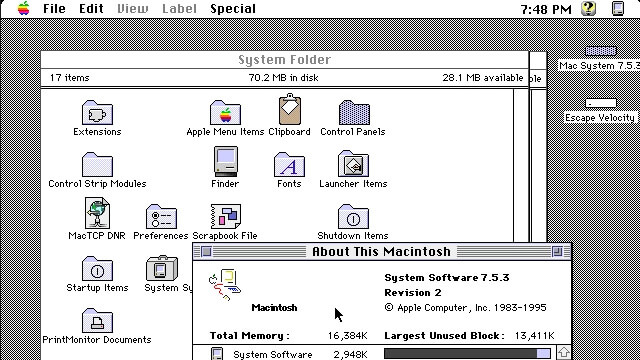Click the System Folder window title bar
The width and height of the screenshot is (640, 360).
tap(284, 60)
